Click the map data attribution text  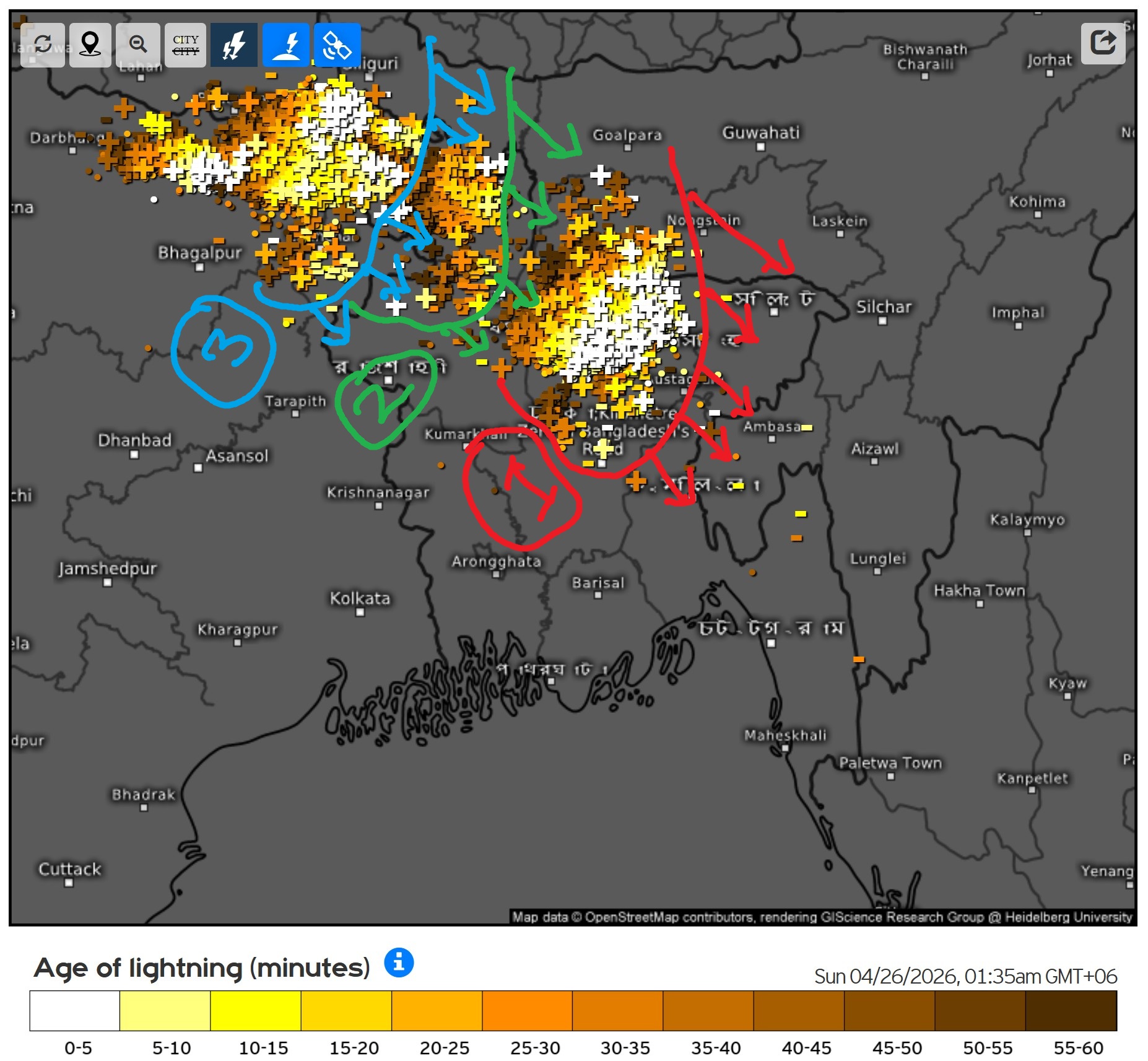[821, 916]
